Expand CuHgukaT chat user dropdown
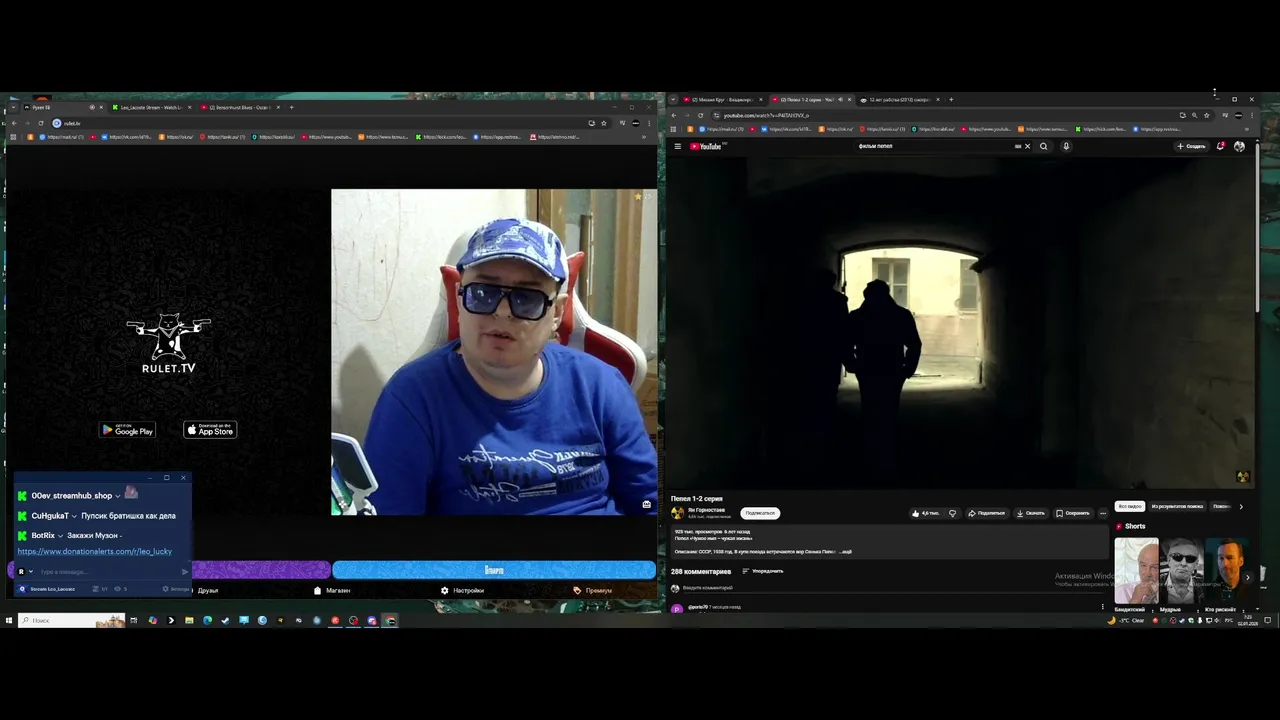This screenshot has width=1280, height=720. tap(74, 516)
